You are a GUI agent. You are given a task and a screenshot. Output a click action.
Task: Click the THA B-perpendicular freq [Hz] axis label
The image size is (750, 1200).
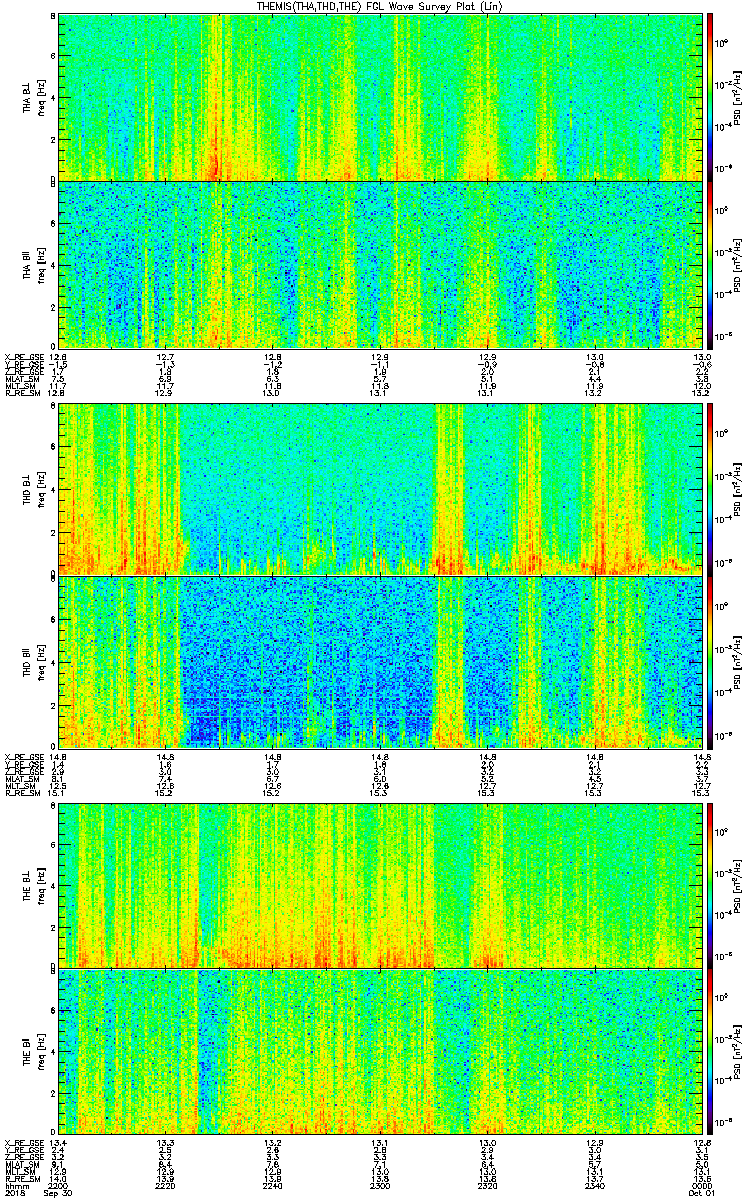pyautogui.click(x=41, y=98)
